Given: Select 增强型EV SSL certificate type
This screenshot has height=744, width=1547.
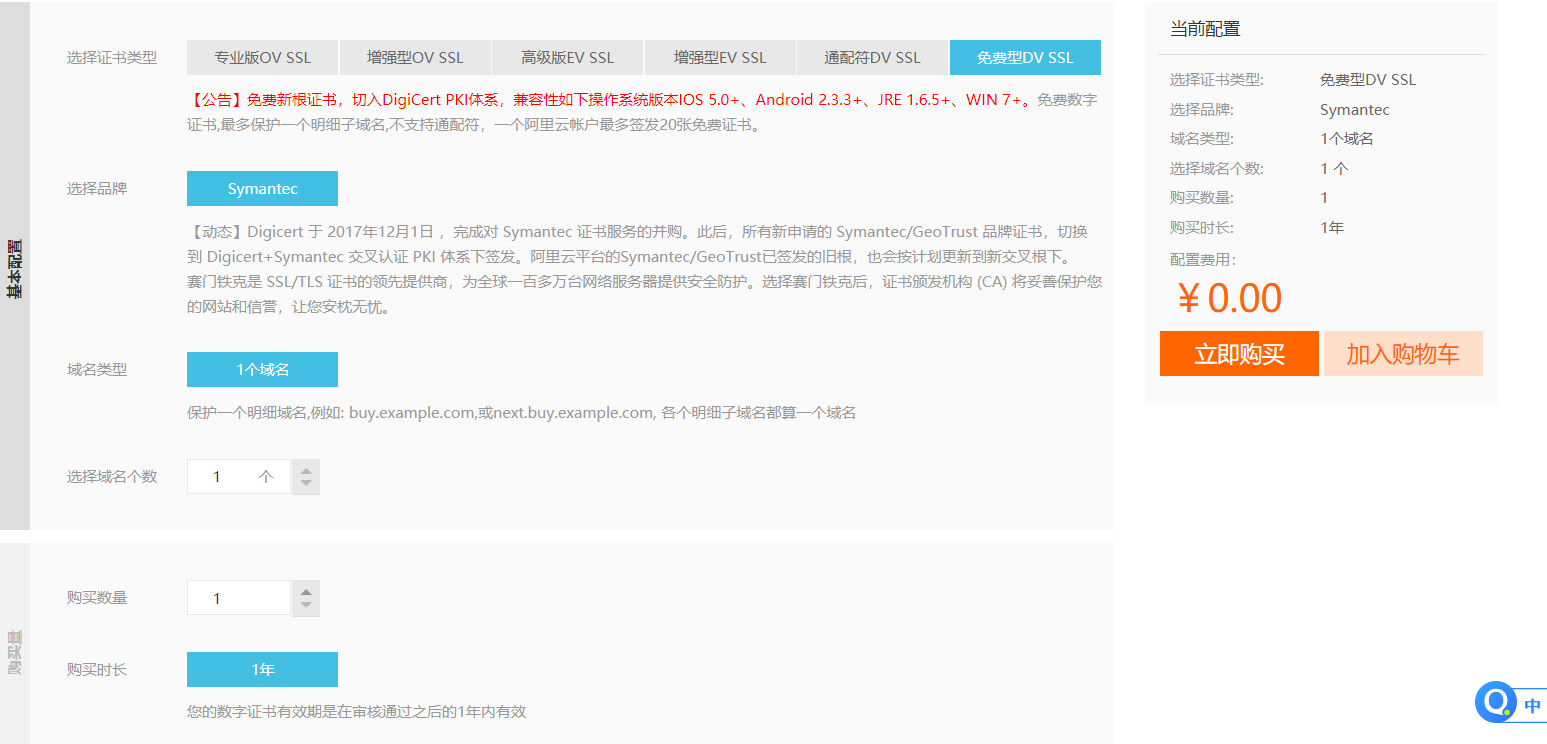Looking at the screenshot, I should click(719, 57).
